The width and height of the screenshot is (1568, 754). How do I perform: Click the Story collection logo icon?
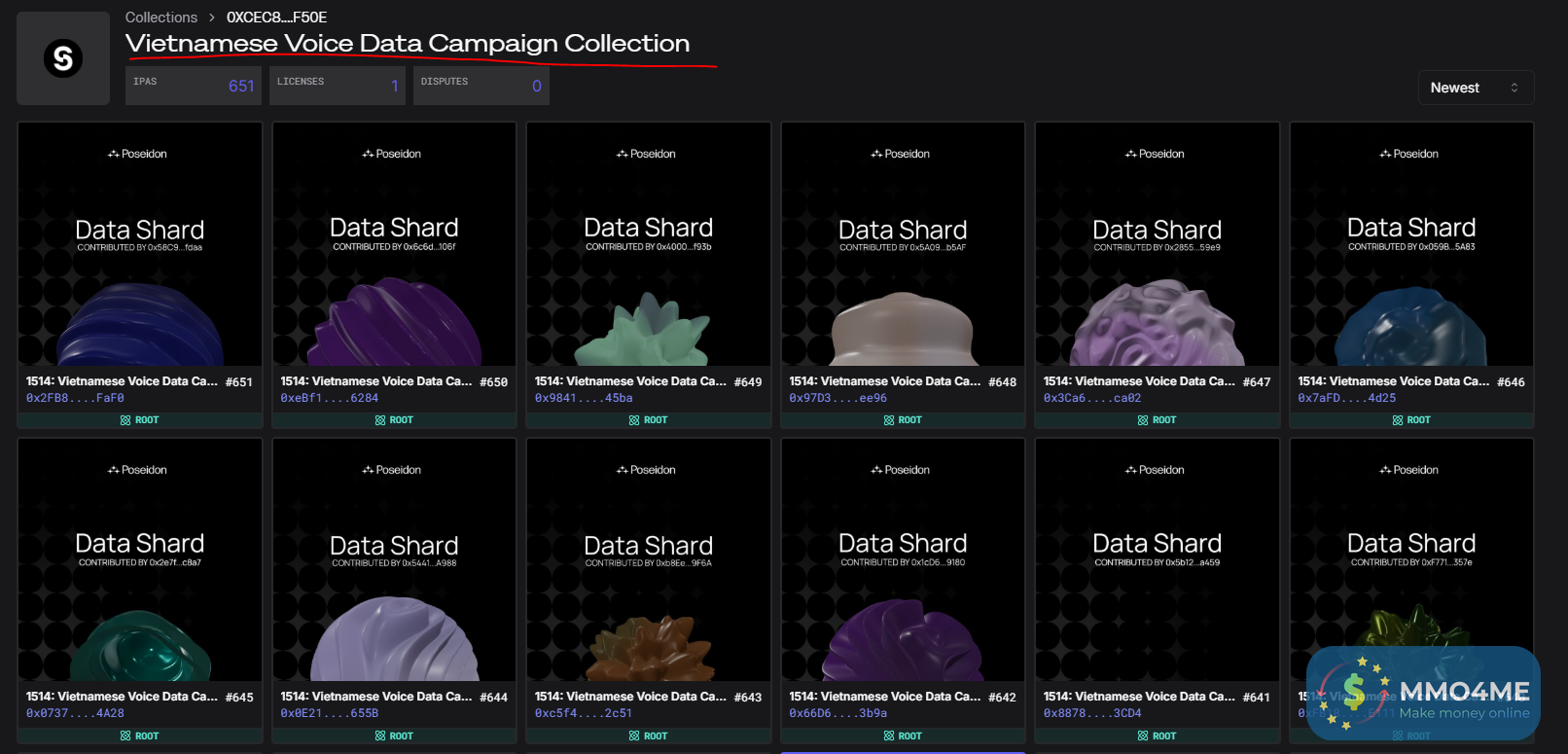tap(63, 58)
